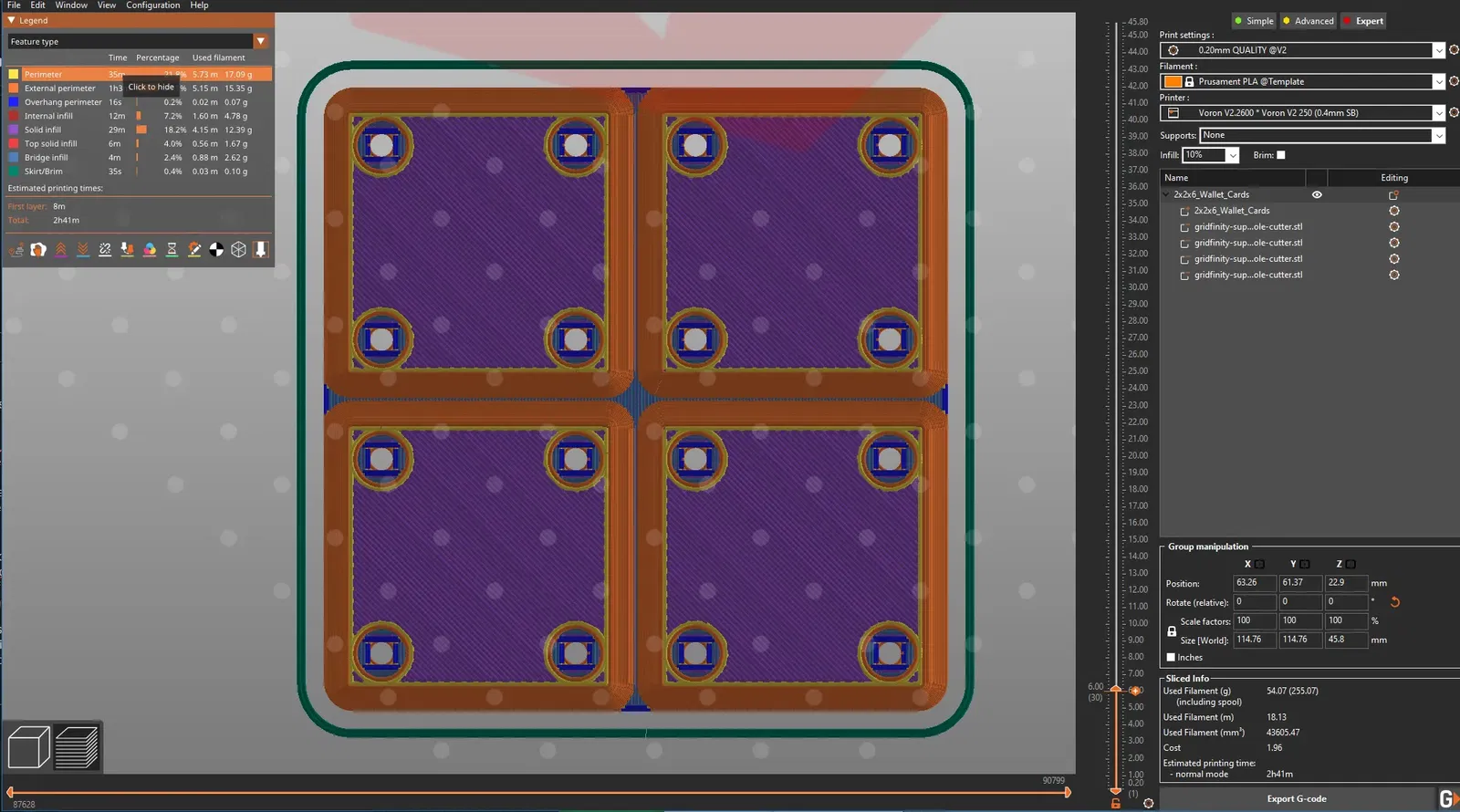Screen dimensions: 1460x812
Task: Toggle center of gravity black-white circle icon
Action: click(216, 250)
